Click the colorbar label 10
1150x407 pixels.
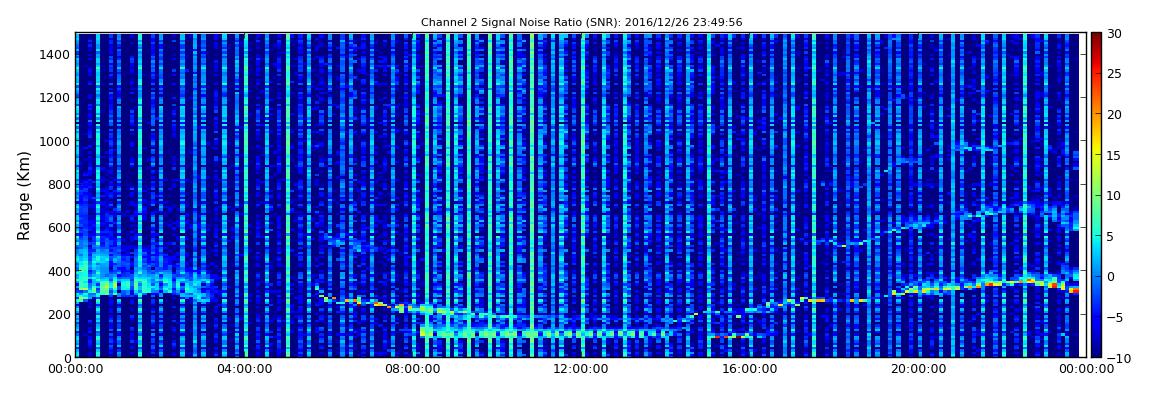pyautogui.click(x=1114, y=195)
